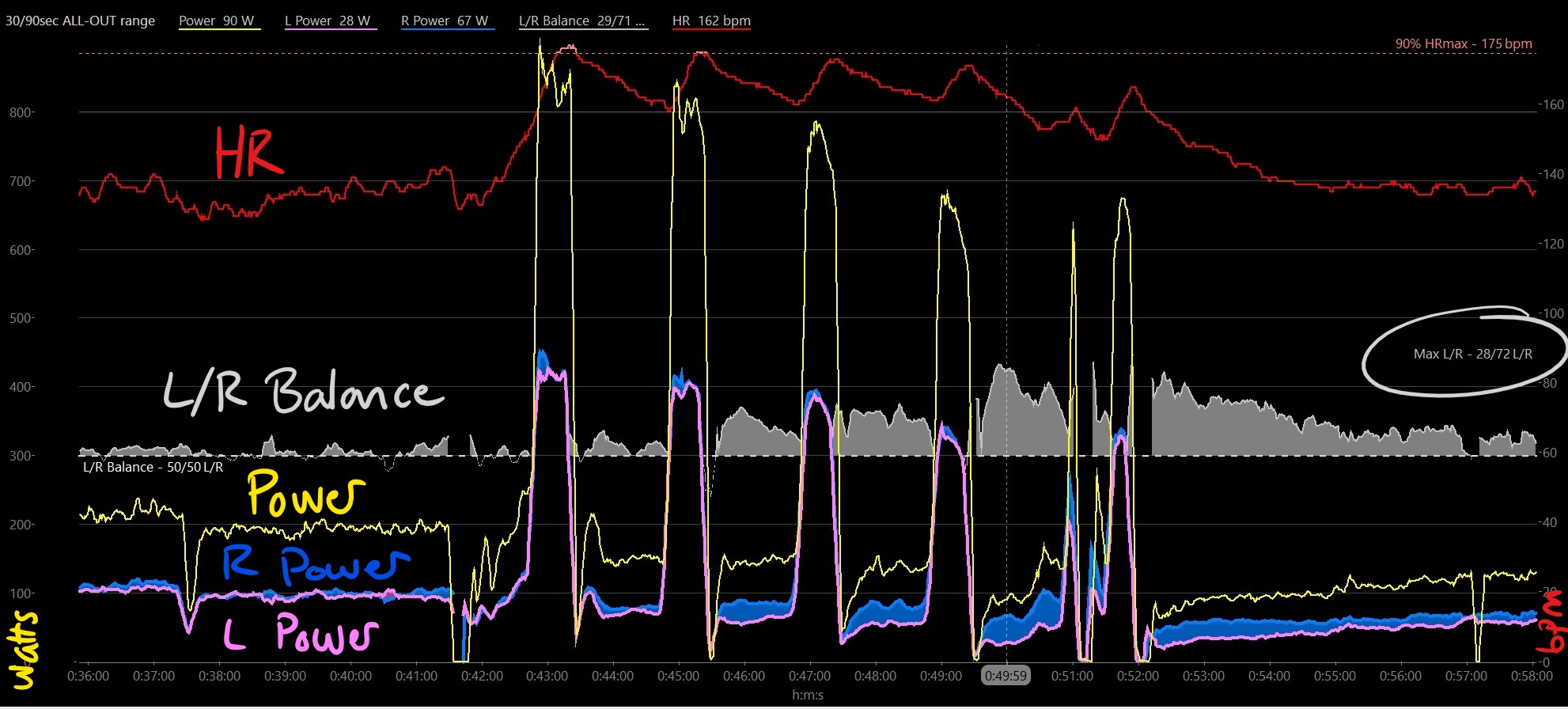Select the L/R Balance - 50/50 L/R baseline label
Viewport: 1568px width, 709px height.
click(x=153, y=467)
